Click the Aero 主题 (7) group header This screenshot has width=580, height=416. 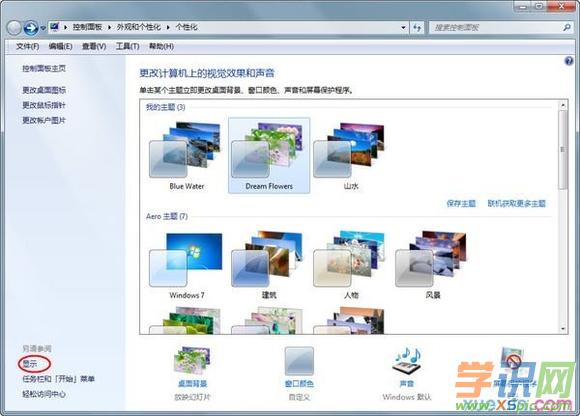pyautogui.click(x=166, y=216)
